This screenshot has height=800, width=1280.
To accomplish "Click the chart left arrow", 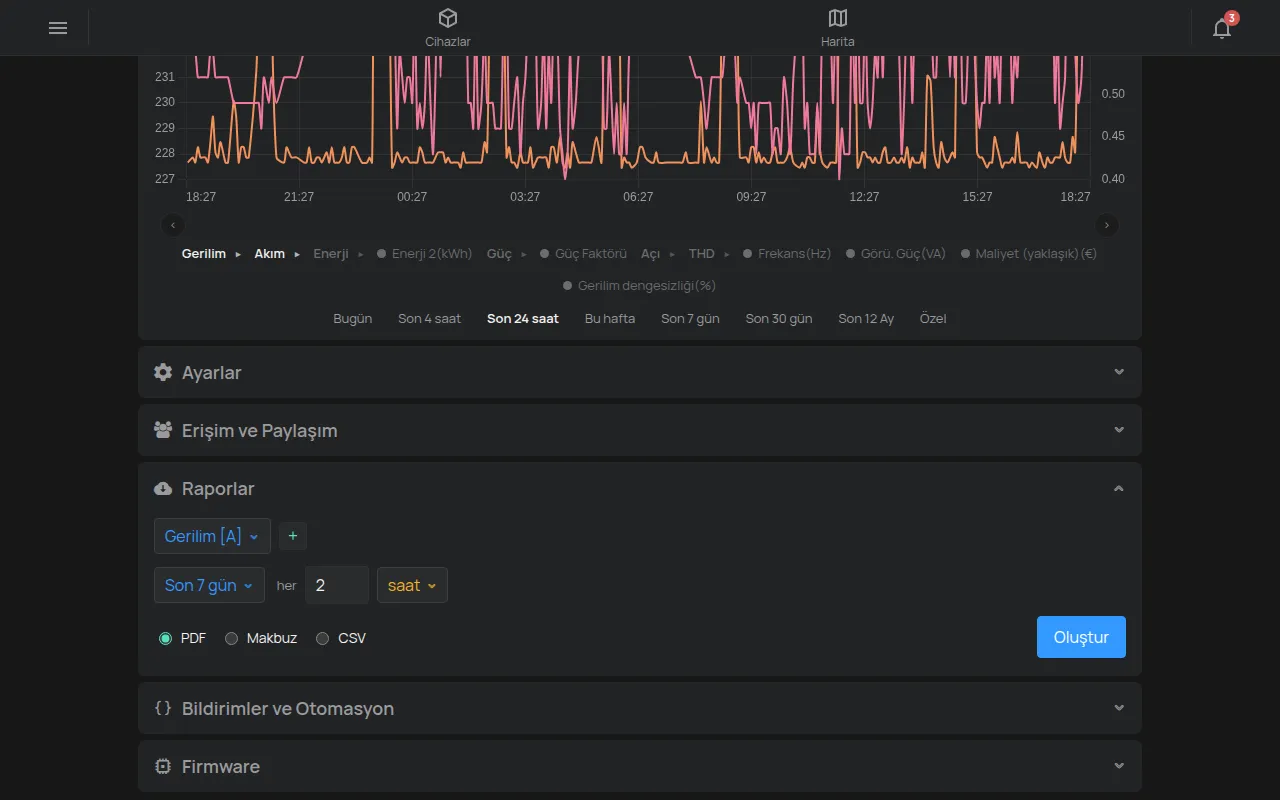I will pos(173,225).
